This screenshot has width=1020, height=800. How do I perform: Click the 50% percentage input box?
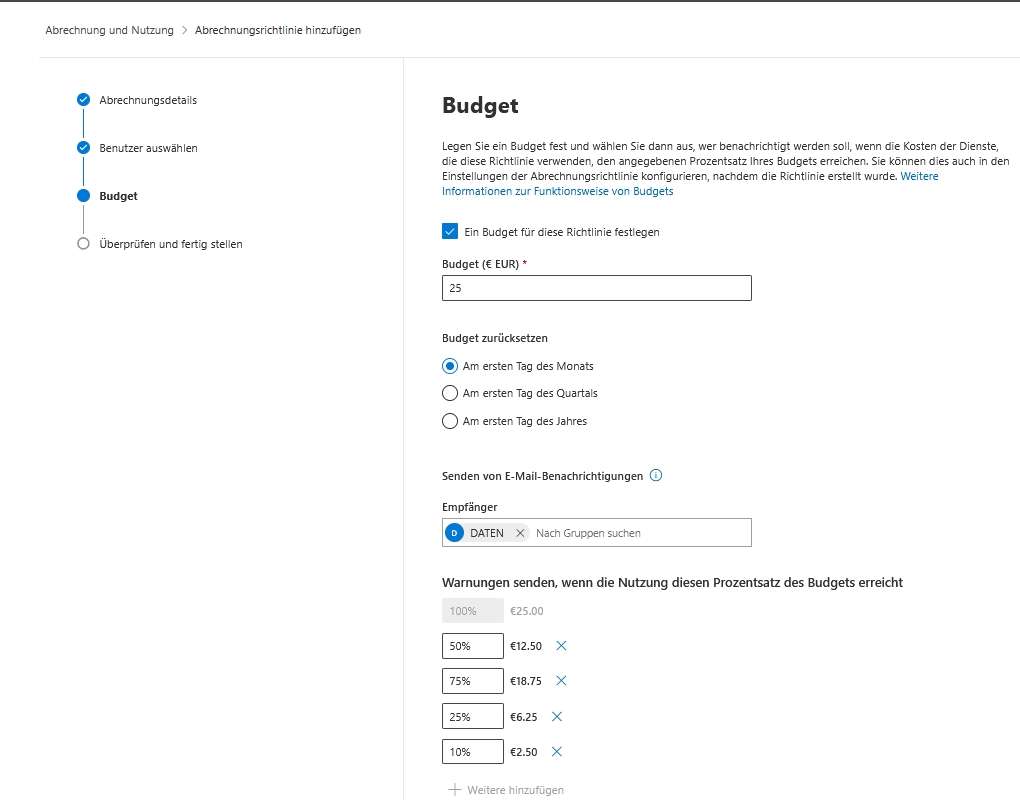(472, 646)
